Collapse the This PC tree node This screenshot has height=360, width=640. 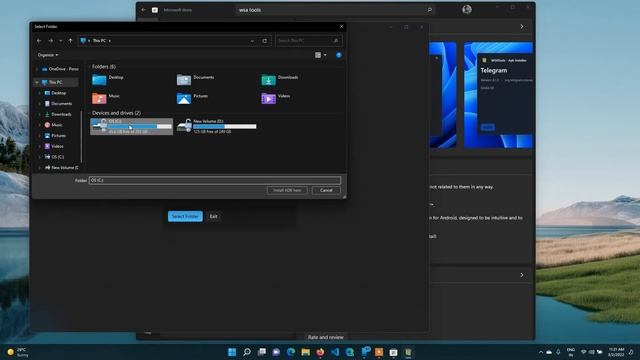pyautogui.click(x=37, y=82)
